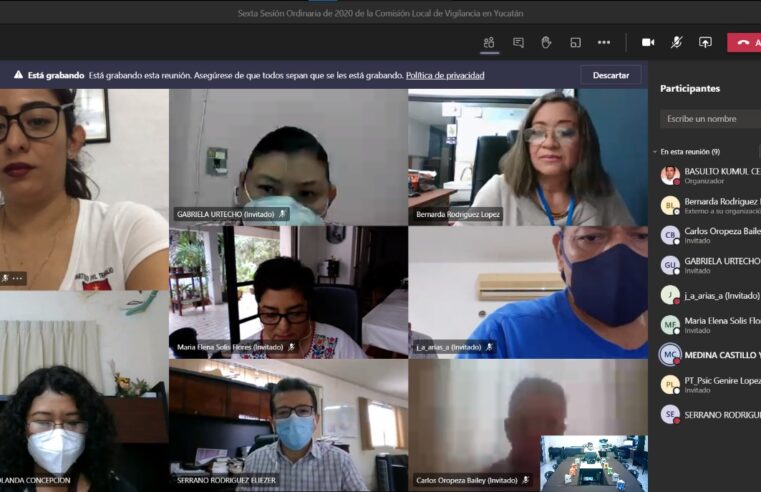Toggle the microphone mute button
Viewport: 761px width, 492px height.
point(676,42)
